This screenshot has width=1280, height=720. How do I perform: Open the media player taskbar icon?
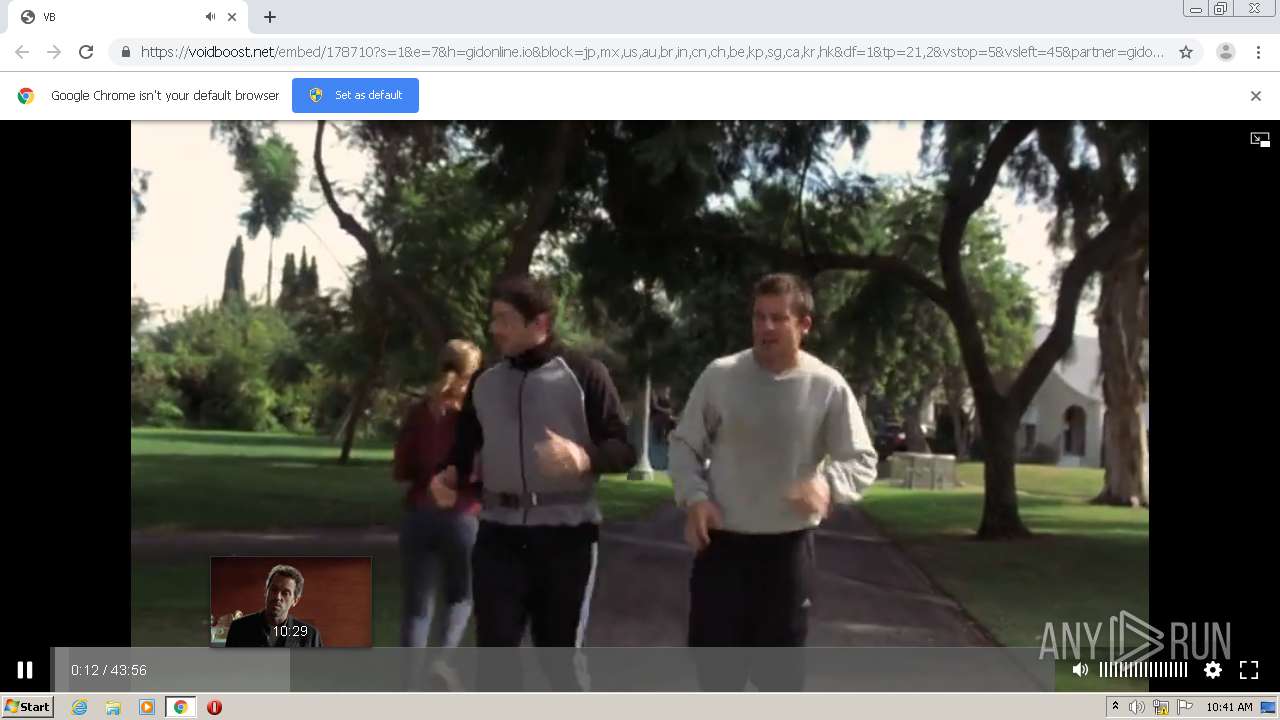point(147,707)
